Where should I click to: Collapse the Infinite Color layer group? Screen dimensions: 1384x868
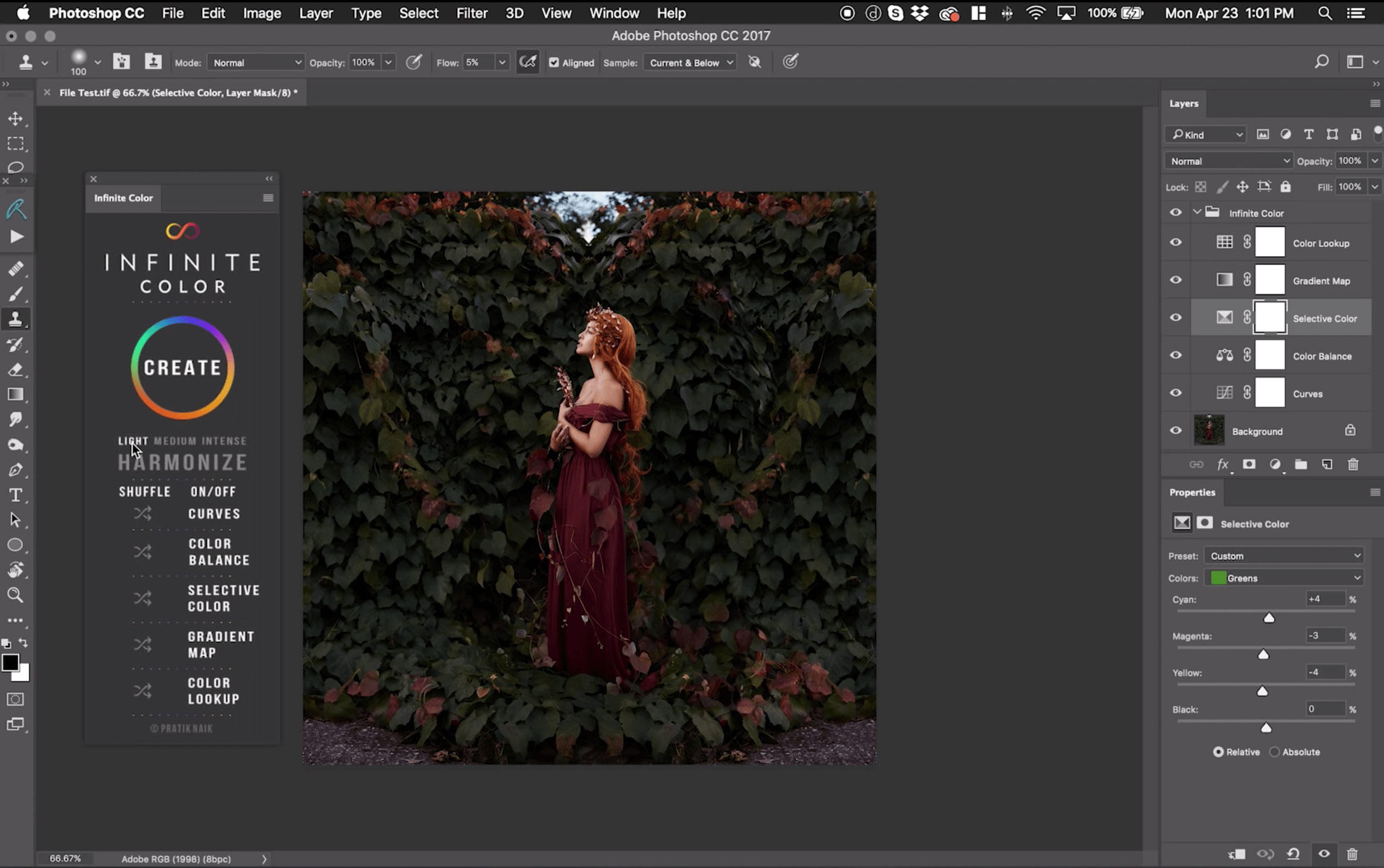click(1196, 212)
